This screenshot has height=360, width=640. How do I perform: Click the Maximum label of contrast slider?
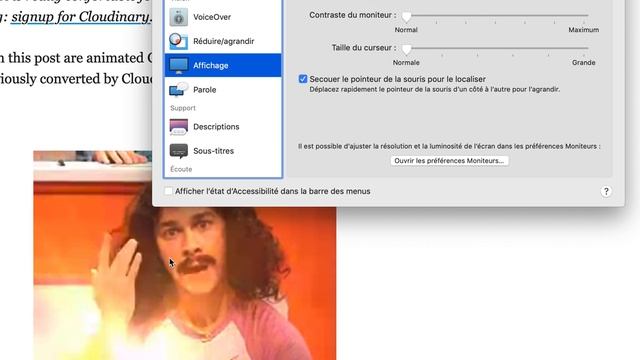click(583, 30)
